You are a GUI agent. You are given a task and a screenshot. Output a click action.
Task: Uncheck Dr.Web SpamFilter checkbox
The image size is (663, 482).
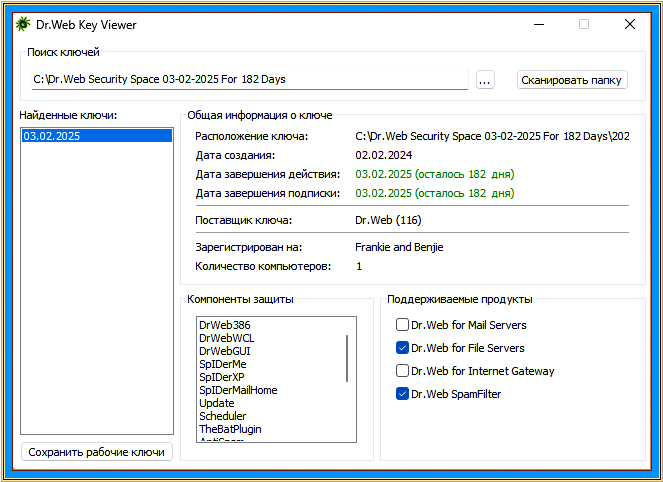[402, 394]
